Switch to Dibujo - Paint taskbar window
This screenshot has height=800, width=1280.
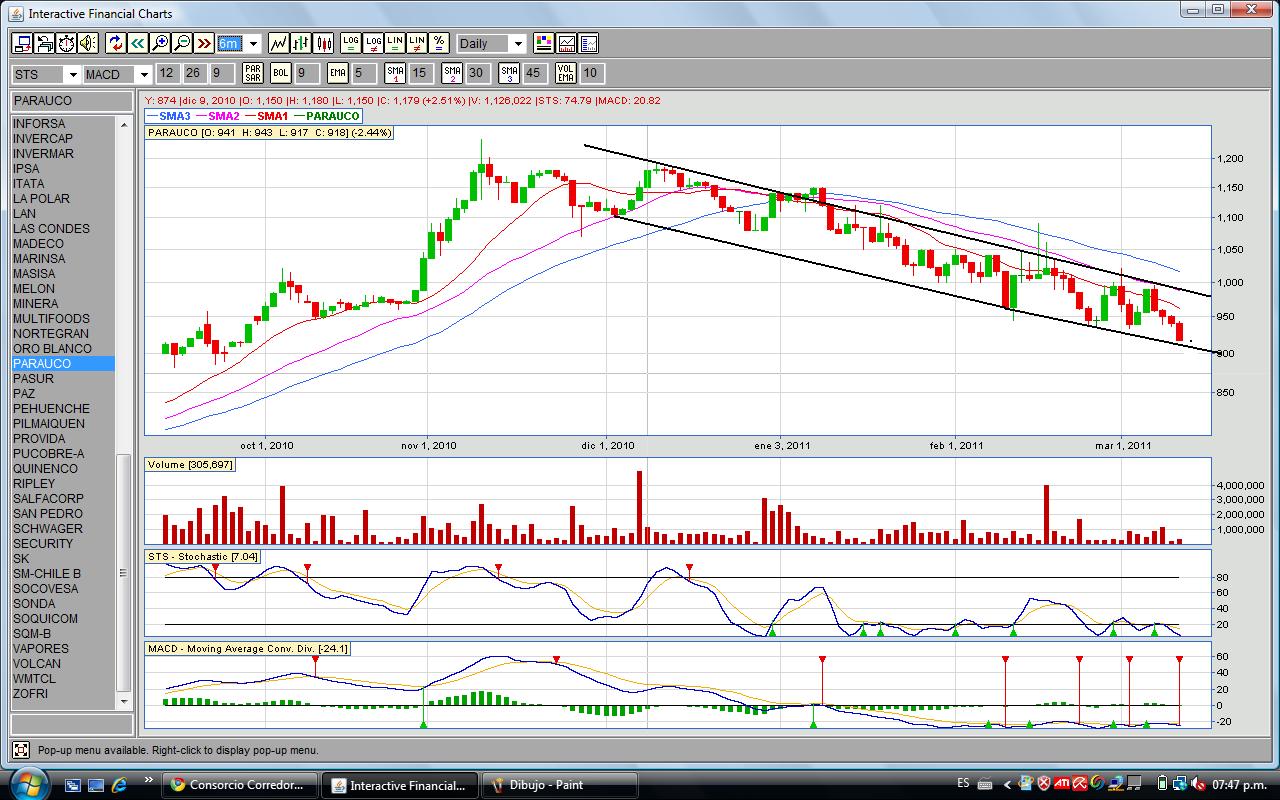click(559, 785)
